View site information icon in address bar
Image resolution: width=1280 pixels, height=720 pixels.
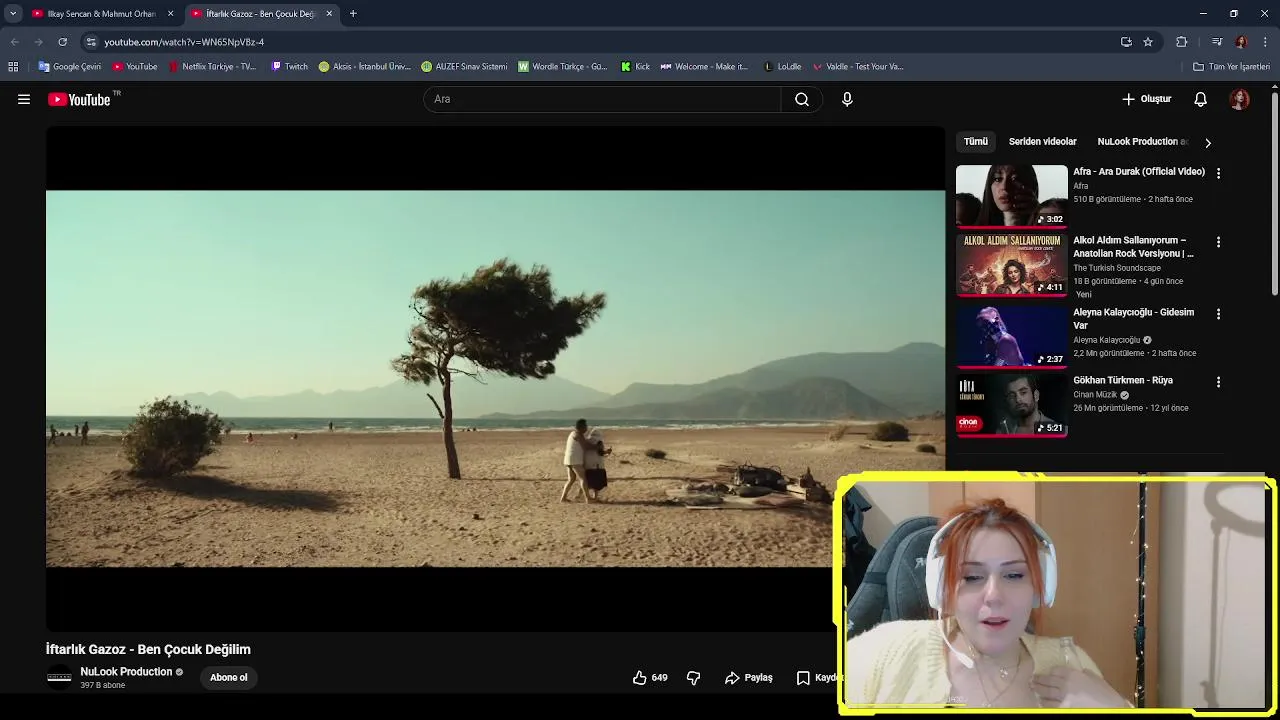pos(91,42)
